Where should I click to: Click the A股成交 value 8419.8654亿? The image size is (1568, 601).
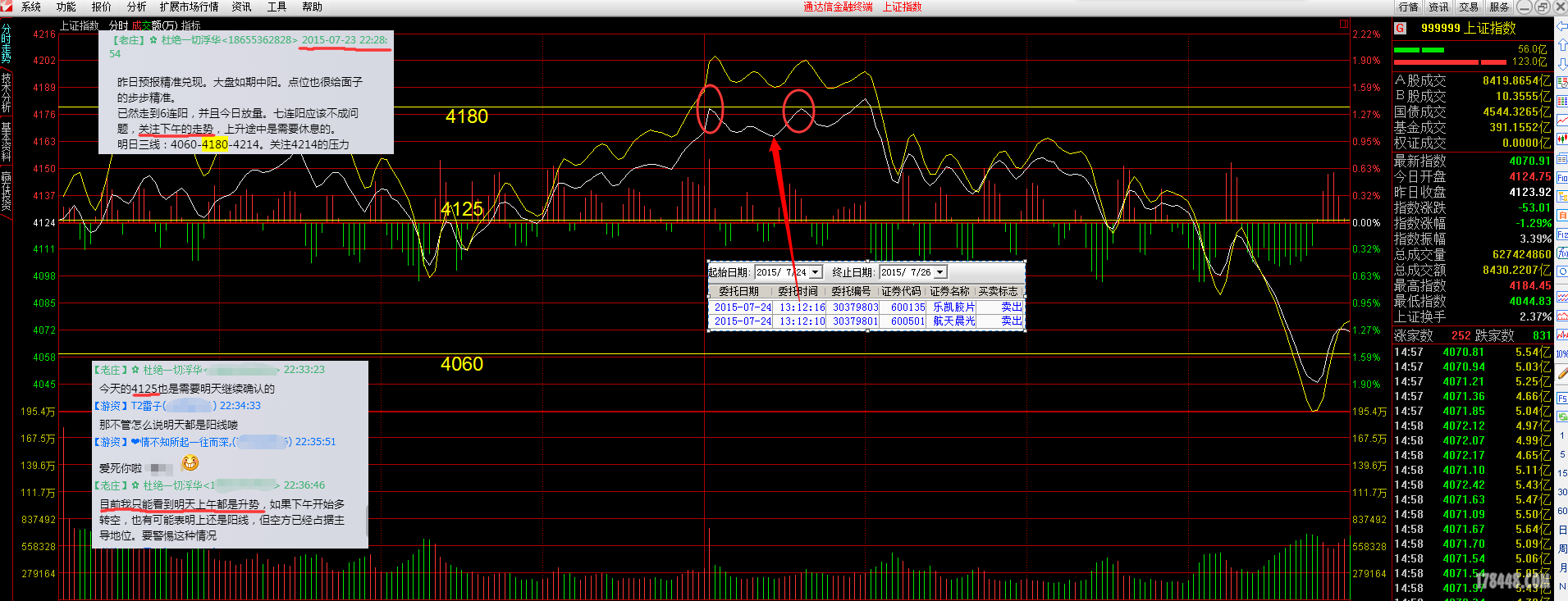1516,81
